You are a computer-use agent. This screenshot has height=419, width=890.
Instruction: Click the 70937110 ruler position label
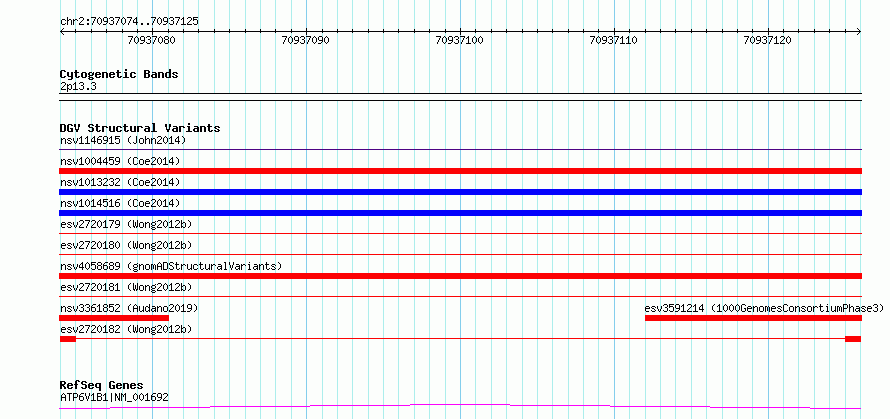[x=614, y=40]
